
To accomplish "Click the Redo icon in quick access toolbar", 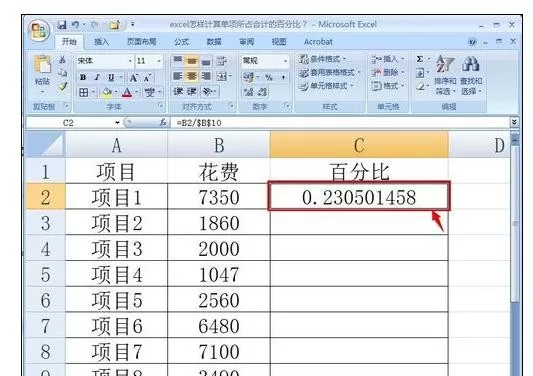I will coord(94,25).
